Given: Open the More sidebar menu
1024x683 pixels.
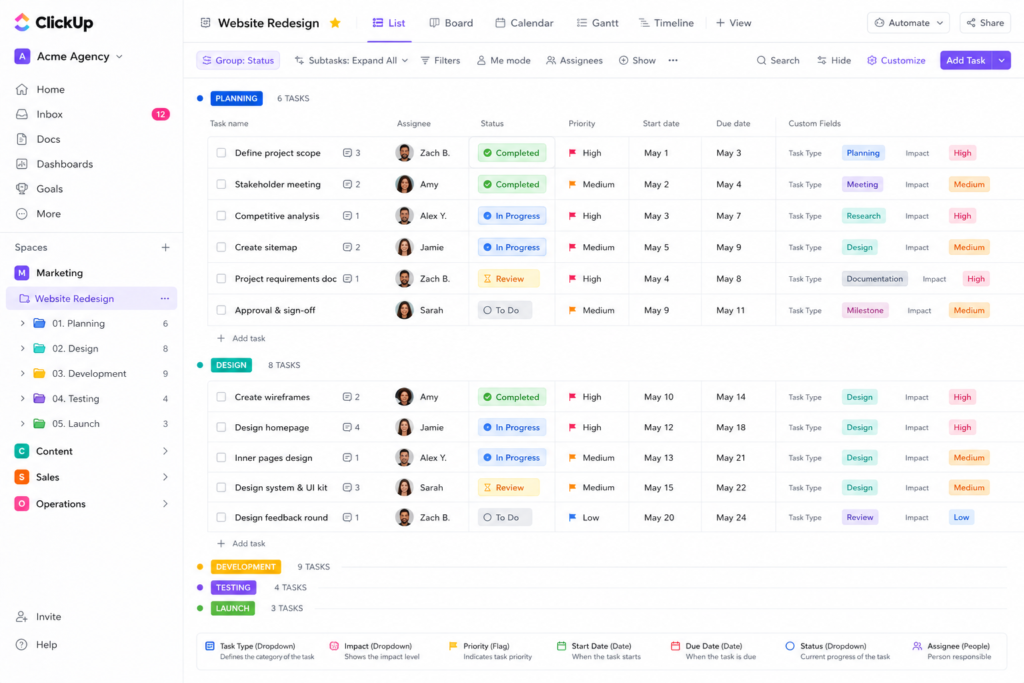Looking at the screenshot, I should pyautogui.click(x=48, y=214).
